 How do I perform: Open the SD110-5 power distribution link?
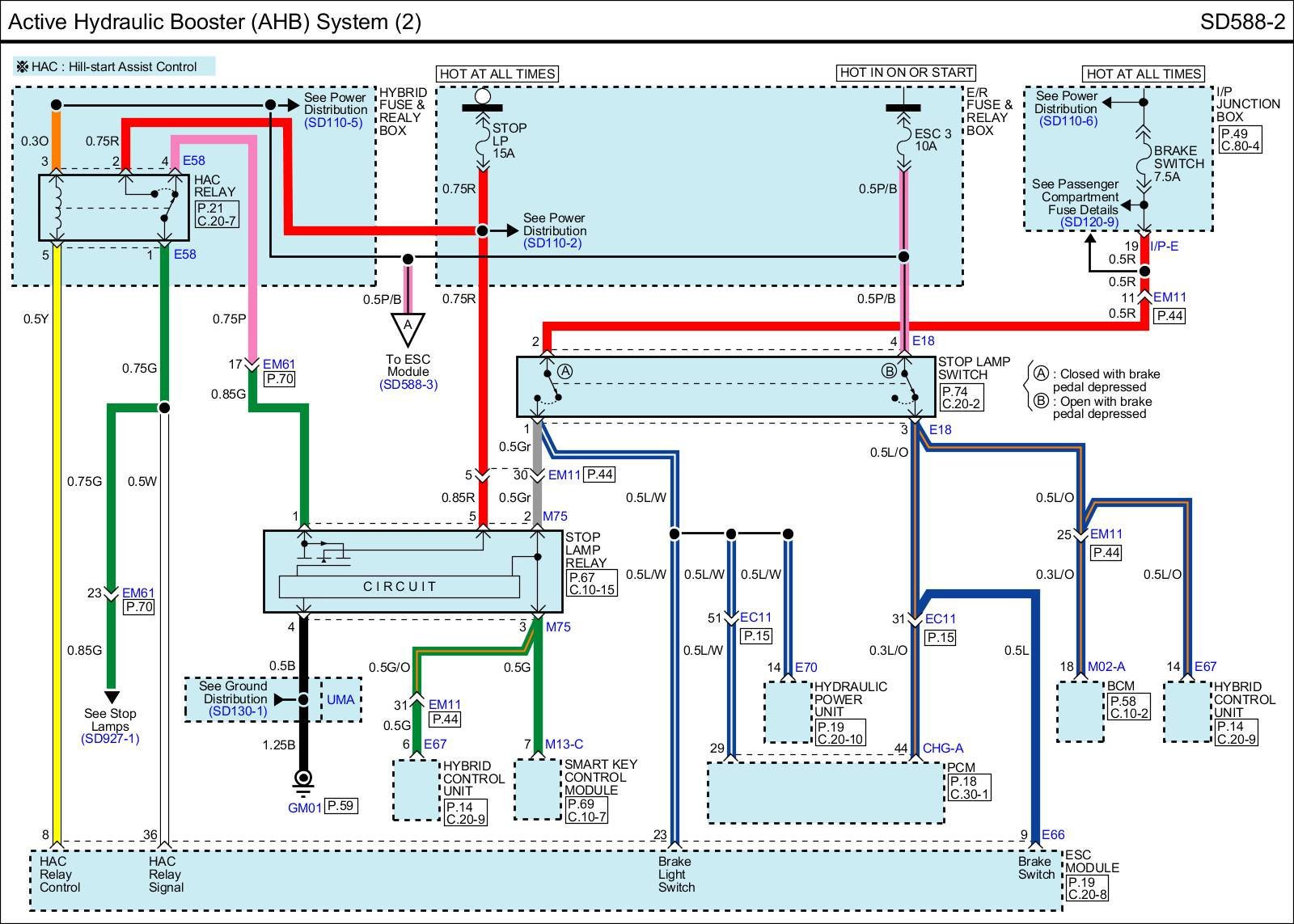(333, 123)
